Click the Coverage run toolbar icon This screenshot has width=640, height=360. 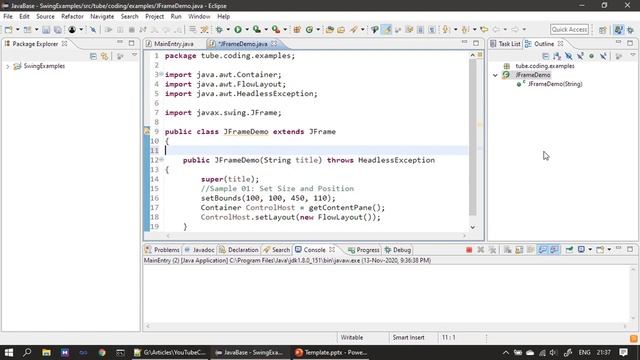click(x=257, y=29)
